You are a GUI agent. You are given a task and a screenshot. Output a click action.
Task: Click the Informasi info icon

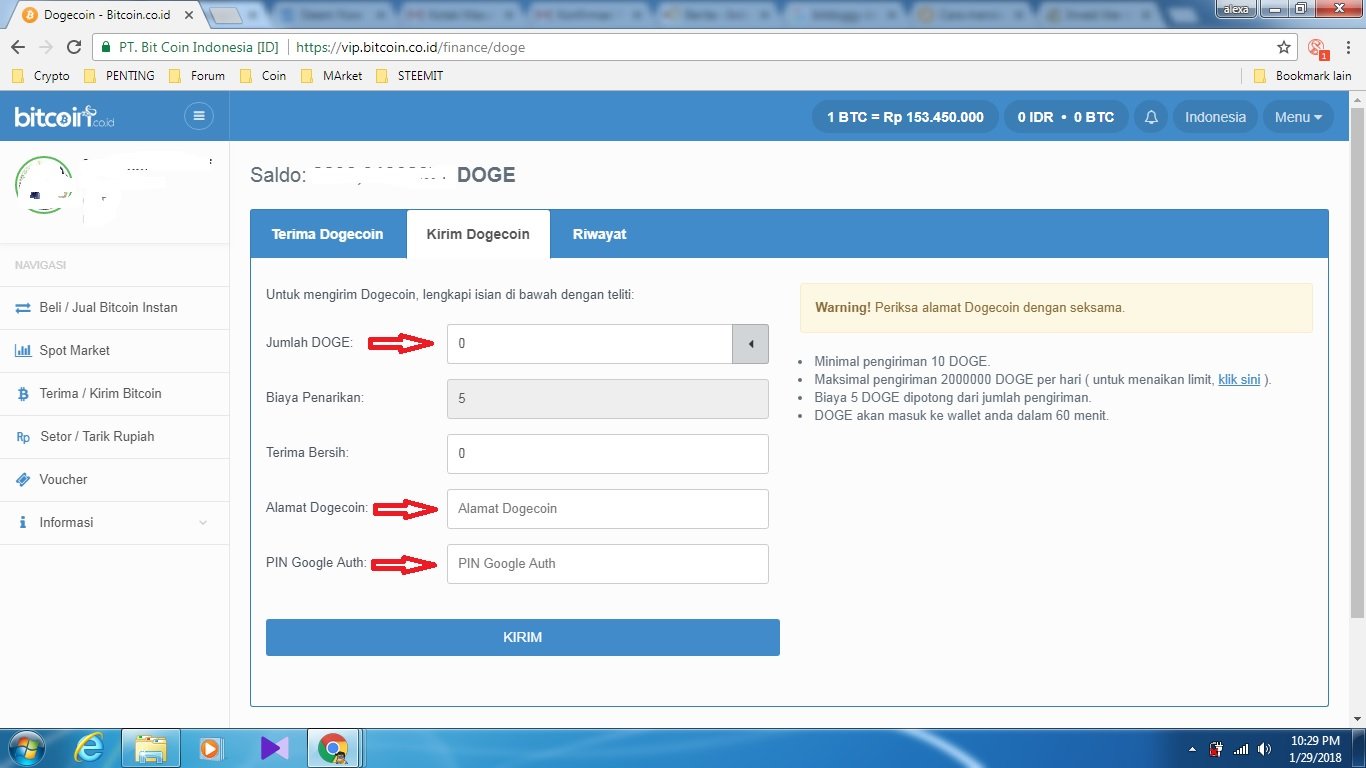[23, 523]
